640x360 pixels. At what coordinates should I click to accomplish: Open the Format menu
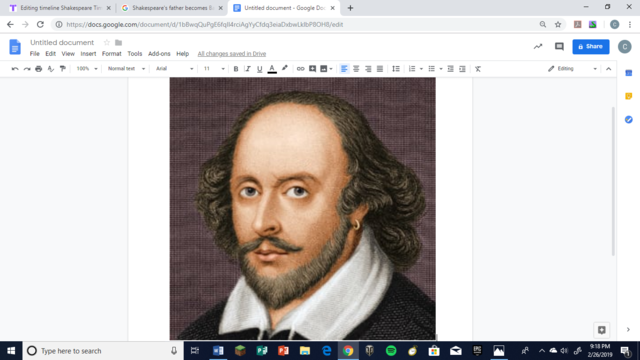[111, 54]
